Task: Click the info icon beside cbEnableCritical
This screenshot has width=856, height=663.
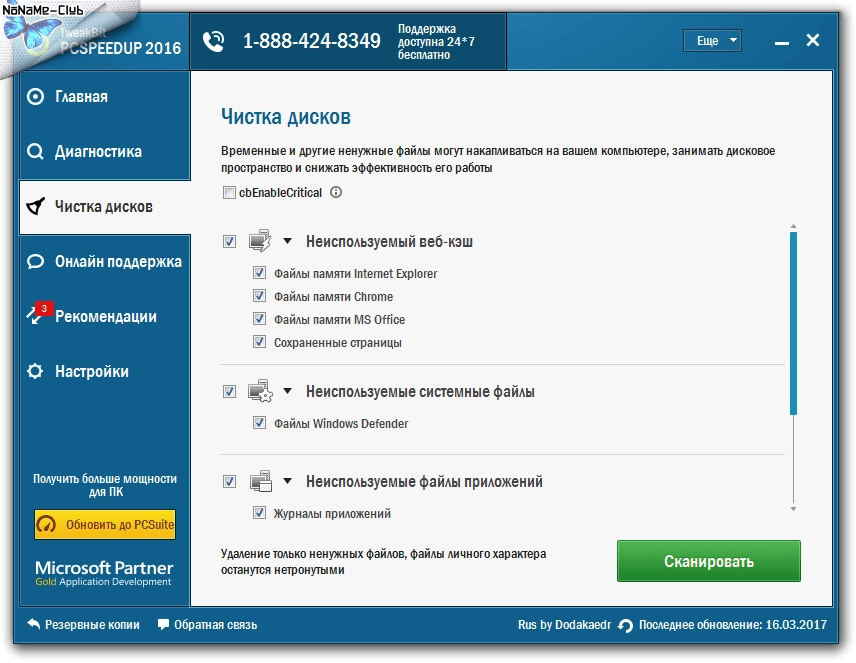Action: click(x=336, y=192)
